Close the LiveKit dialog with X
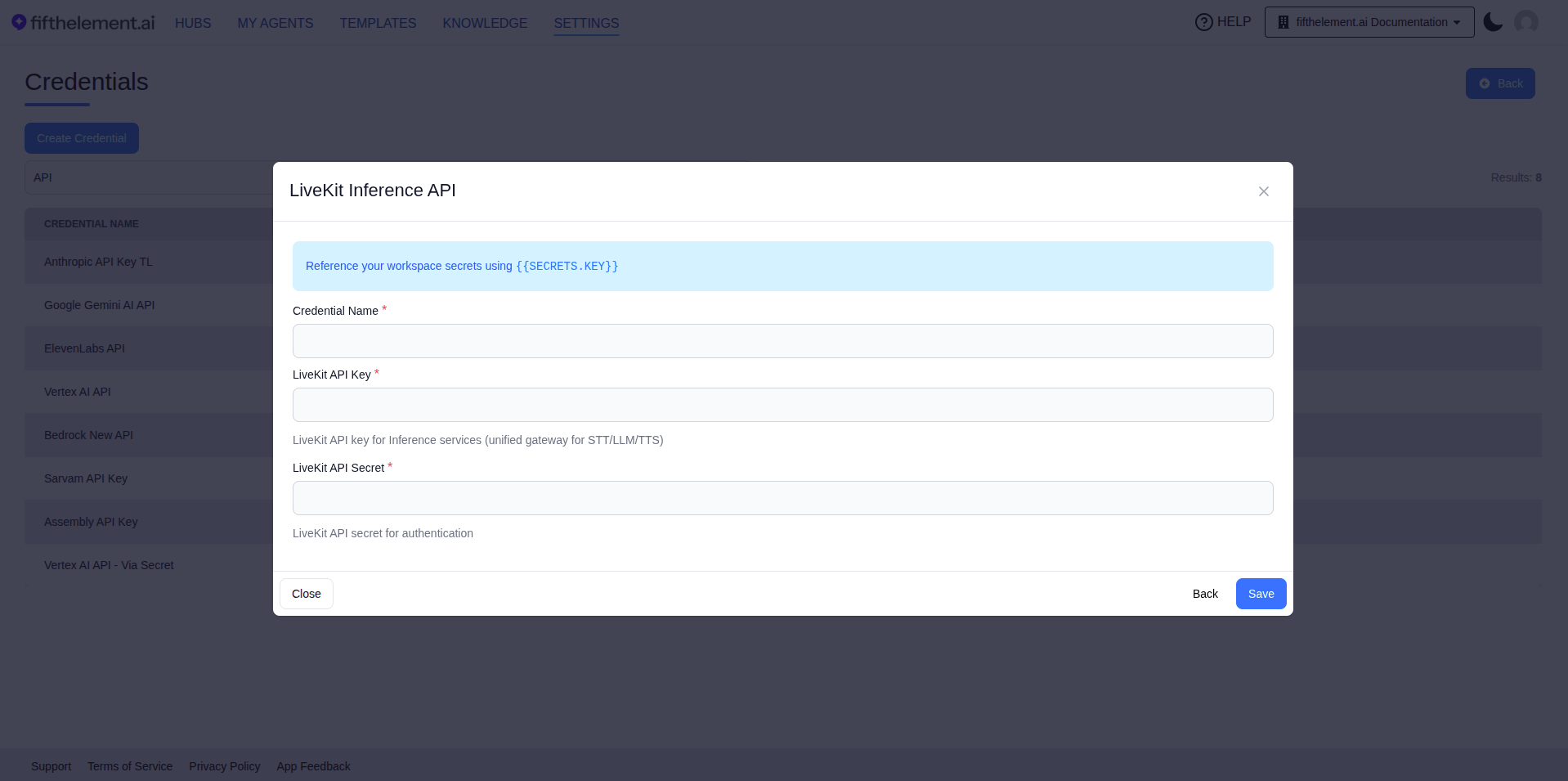The image size is (1568, 781). pyautogui.click(x=1263, y=191)
